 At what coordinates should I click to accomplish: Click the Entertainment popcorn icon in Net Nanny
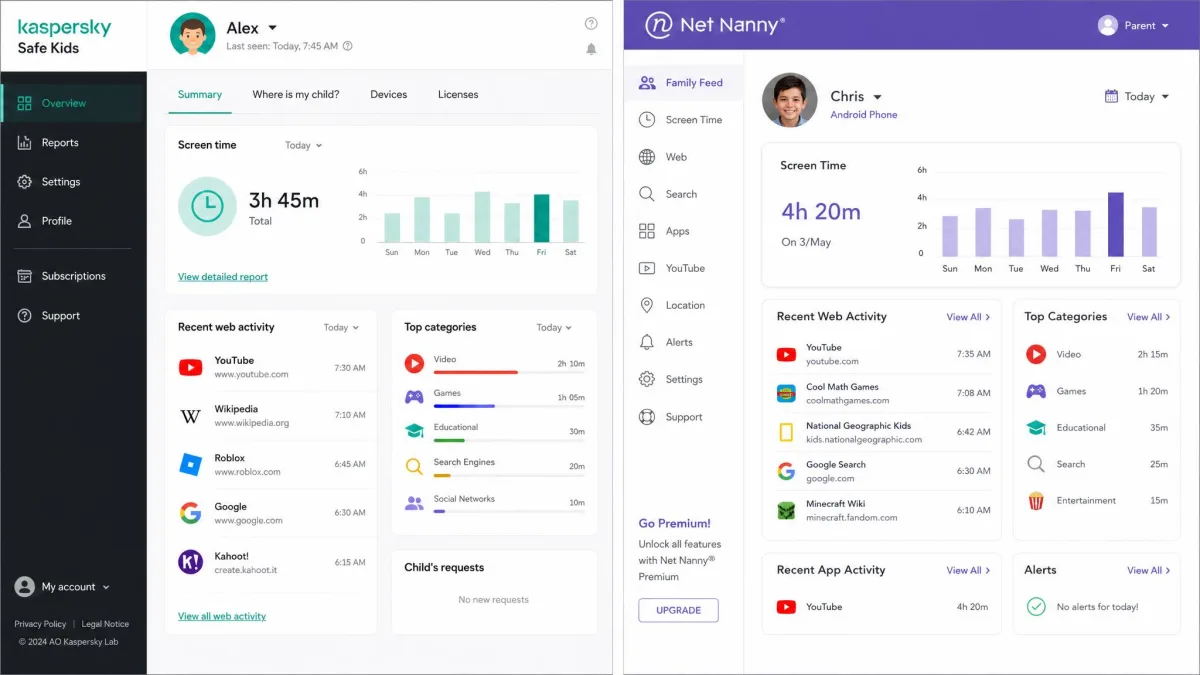(1036, 500)
